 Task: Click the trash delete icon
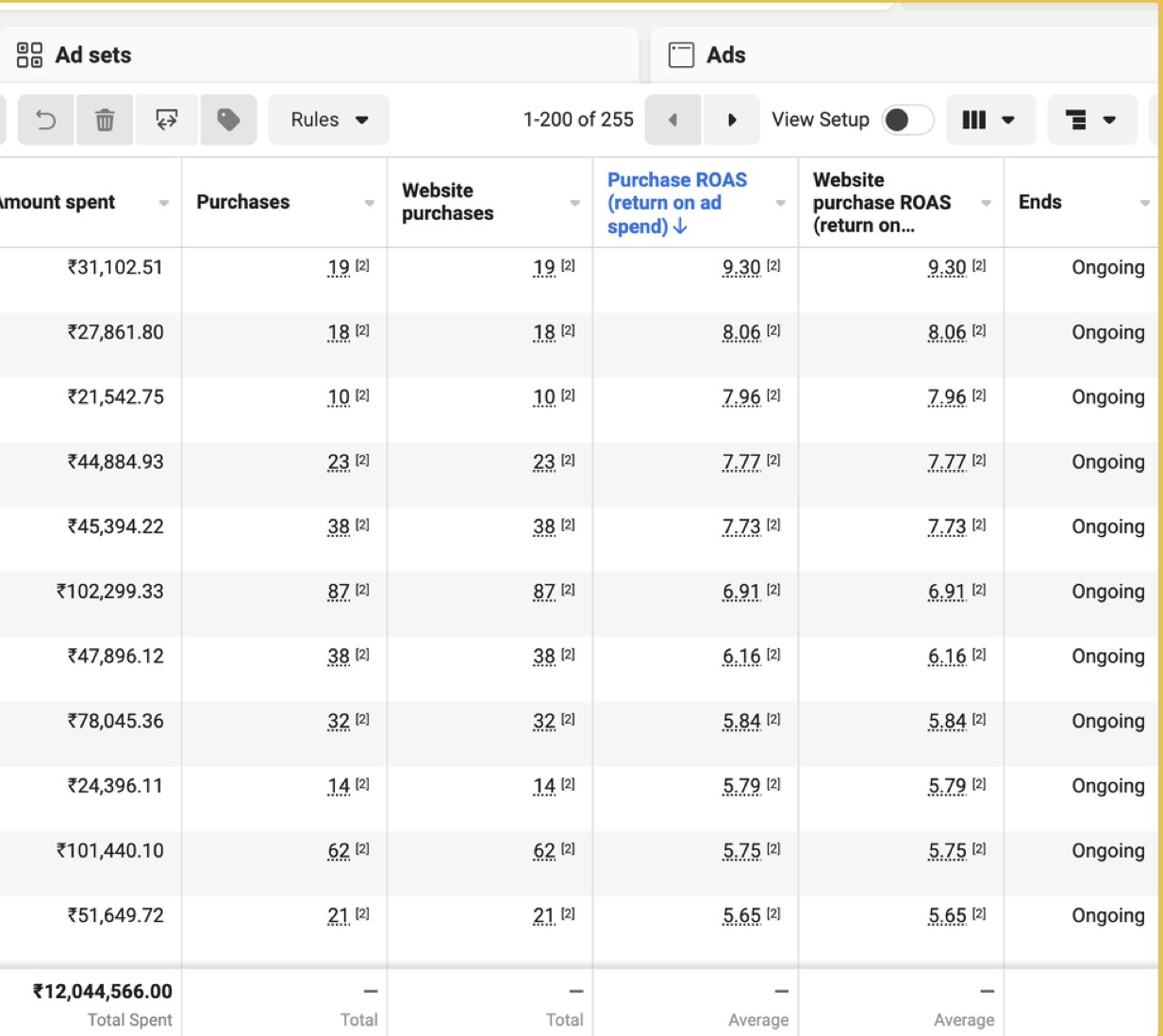click(x=105, y=120)
